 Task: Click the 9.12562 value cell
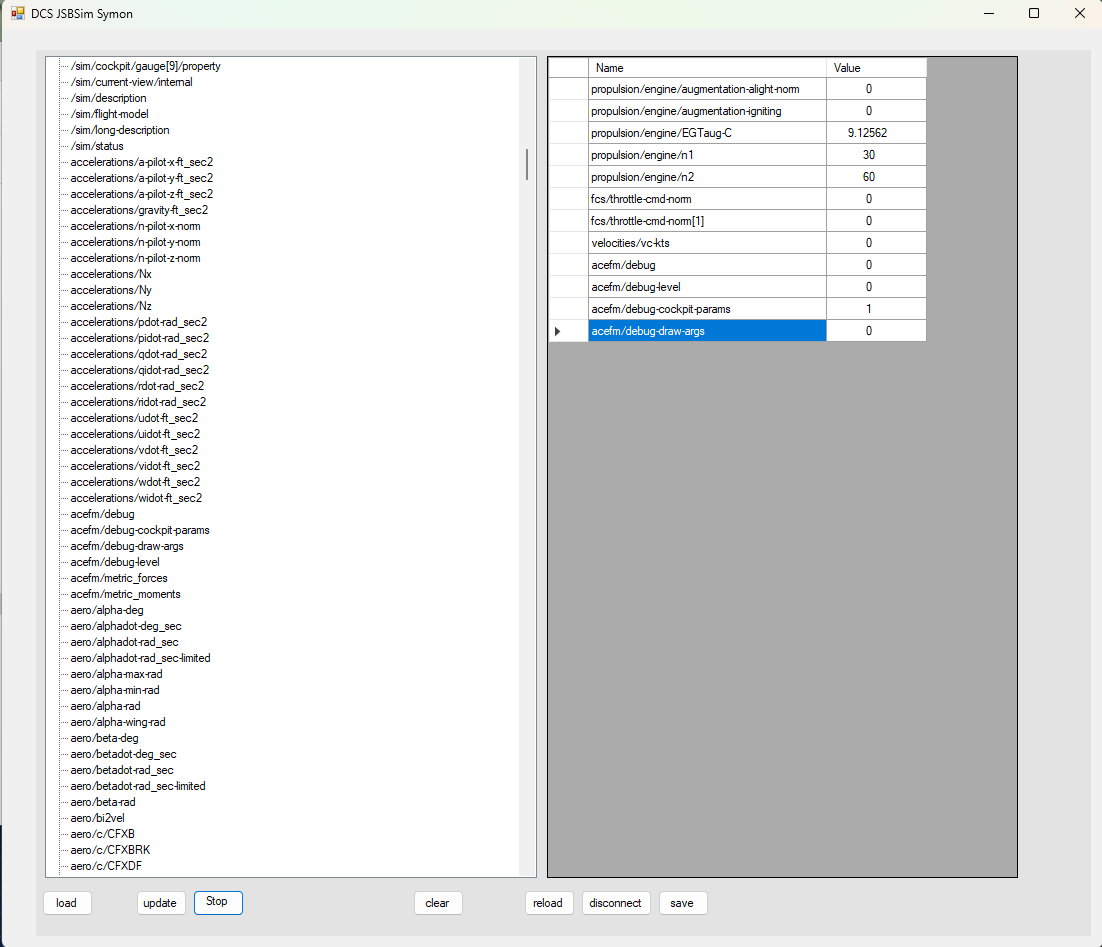coord(876,133)
